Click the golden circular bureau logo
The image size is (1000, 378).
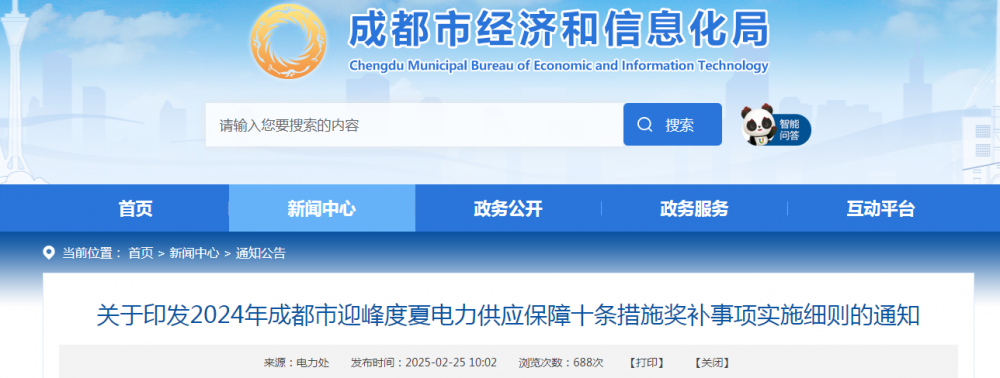288,41
